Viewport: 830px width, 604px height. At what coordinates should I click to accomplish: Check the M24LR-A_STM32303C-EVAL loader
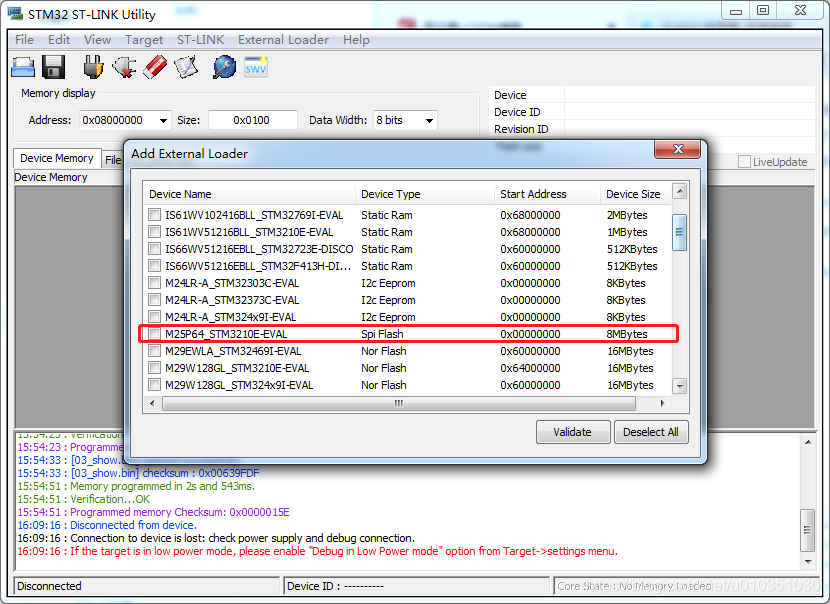click(154, 283)
